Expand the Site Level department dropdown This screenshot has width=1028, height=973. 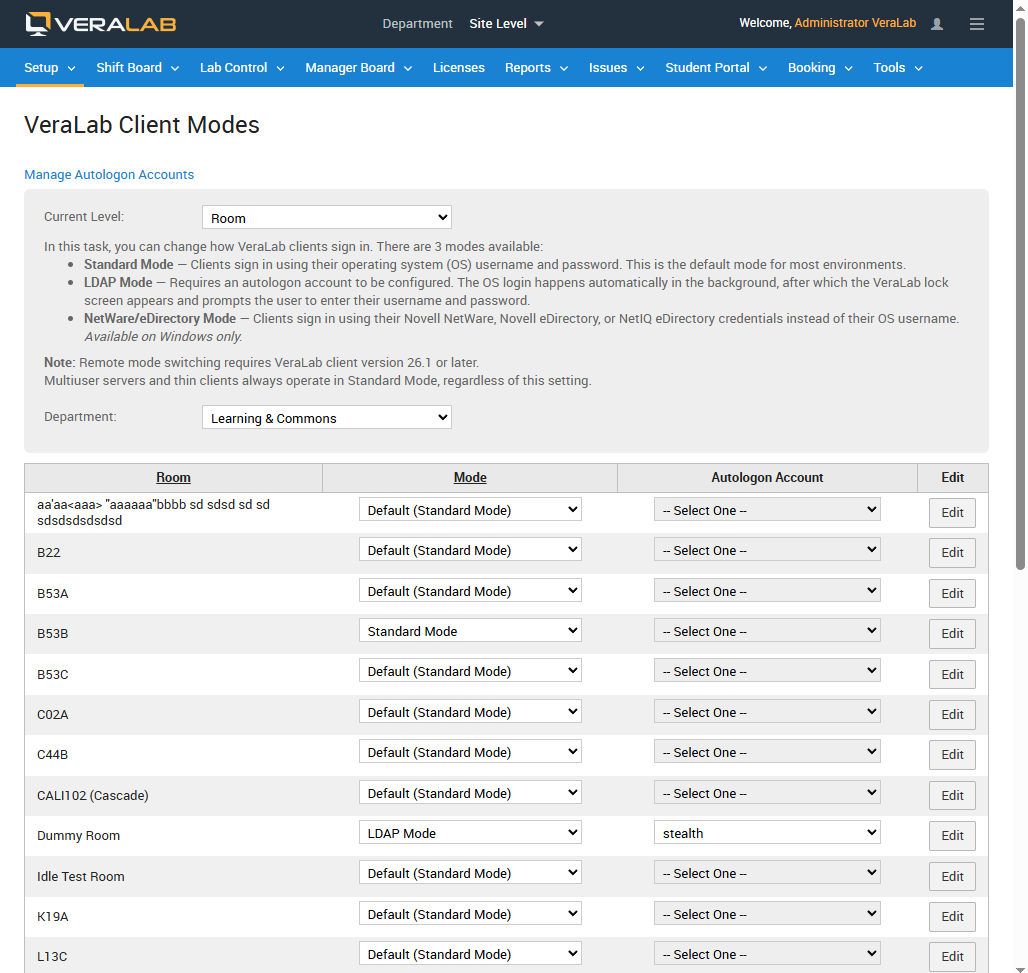tap(506, 24)
